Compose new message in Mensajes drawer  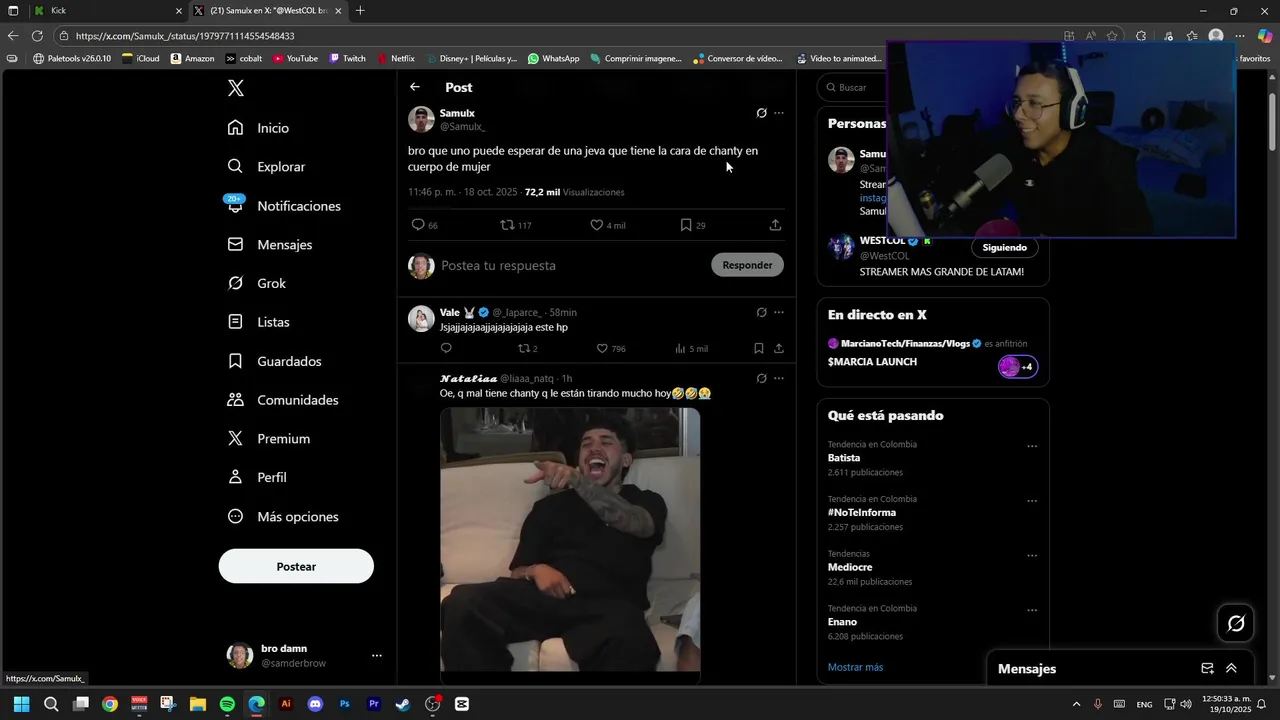pyautogui.click(x=1207, y=668)
